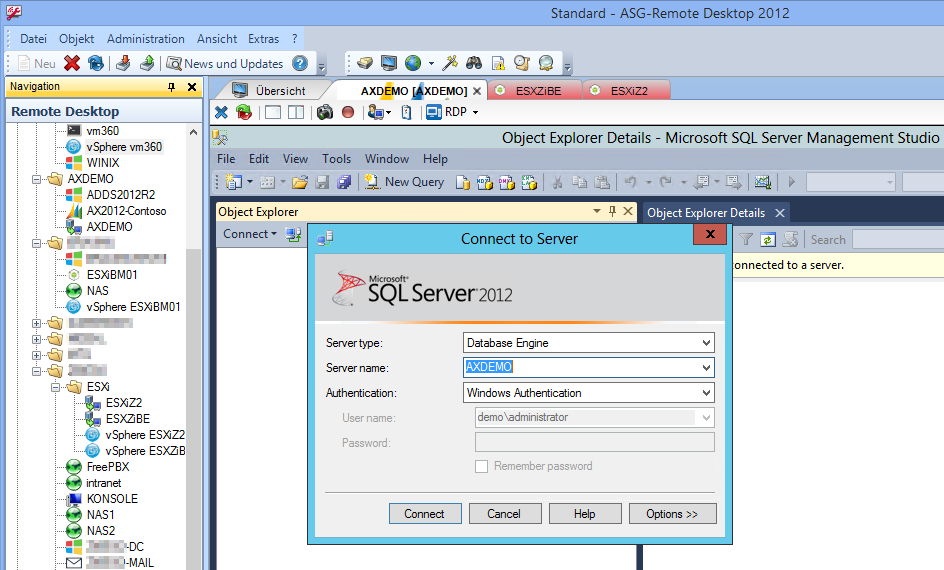Select WINIX in navigation tree
The height and width of the screenshot is (570, 944).
pos(103,163)
